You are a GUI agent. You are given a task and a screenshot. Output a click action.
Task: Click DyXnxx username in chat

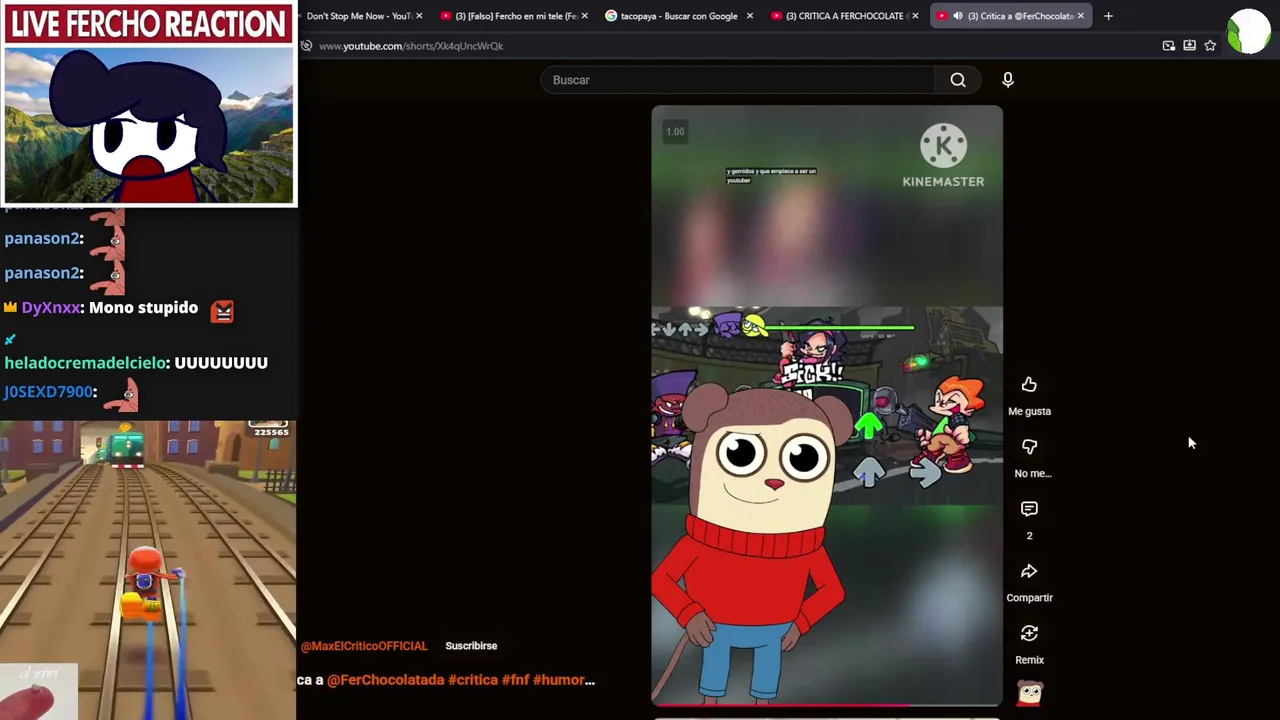(51, 308)
